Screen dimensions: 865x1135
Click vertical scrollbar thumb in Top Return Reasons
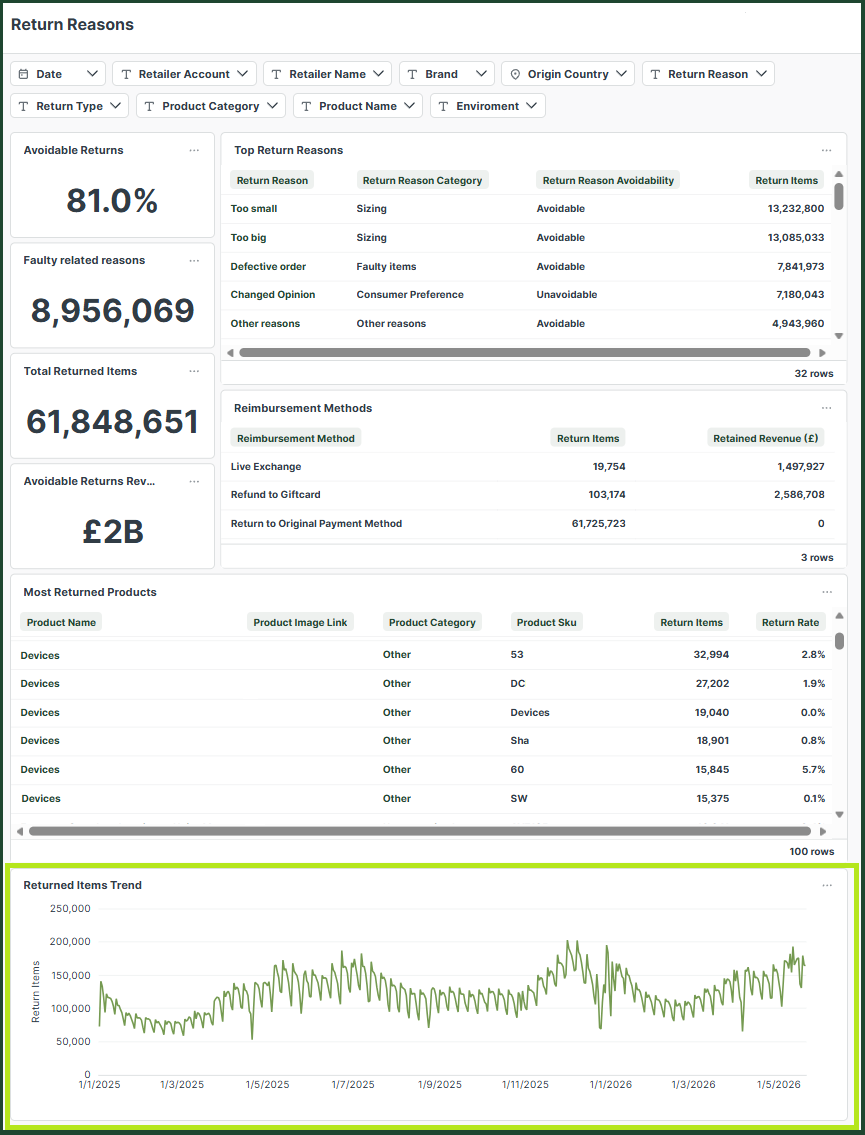coord(839,196)
